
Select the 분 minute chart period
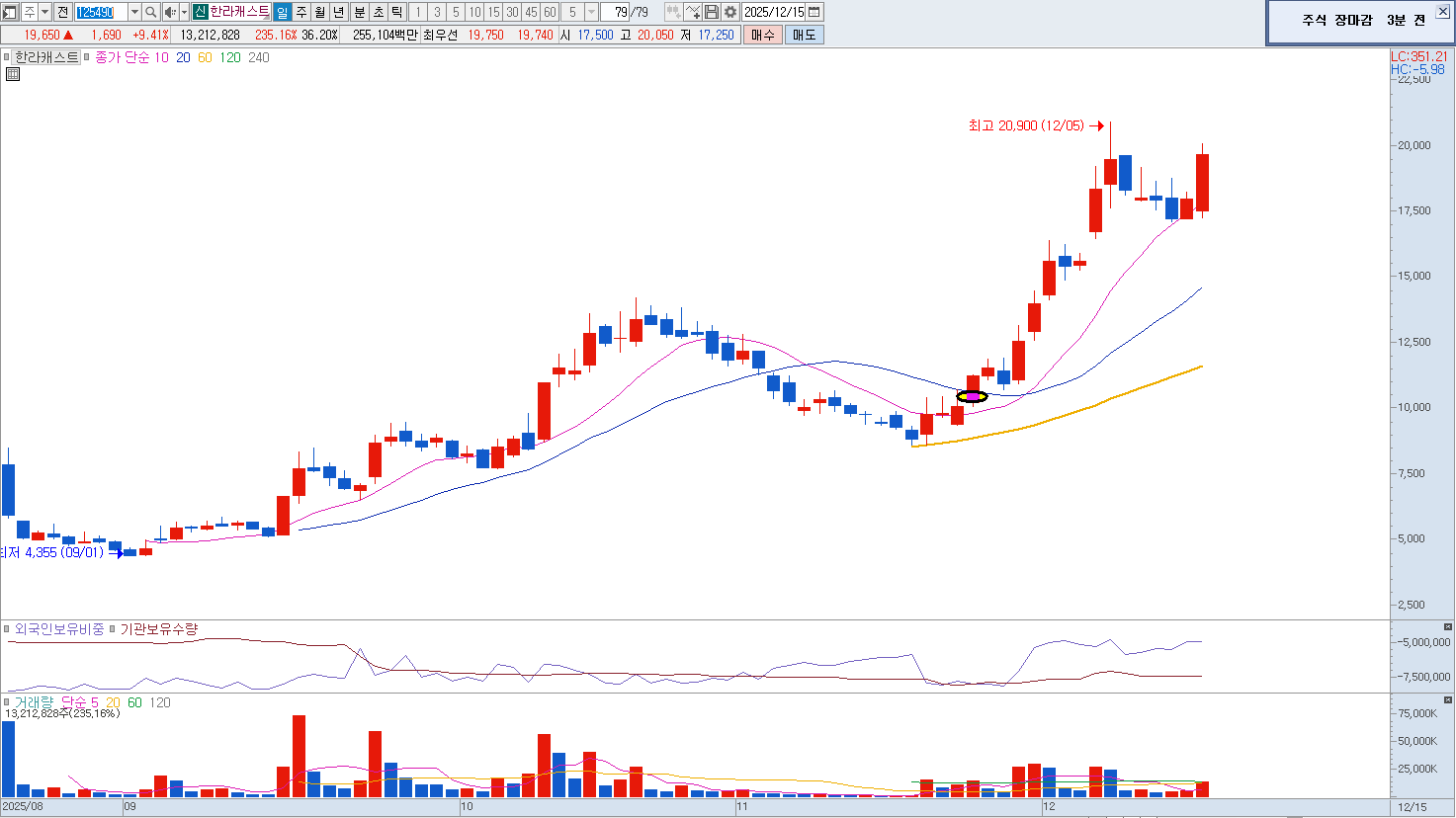click(x=360, y=12)
